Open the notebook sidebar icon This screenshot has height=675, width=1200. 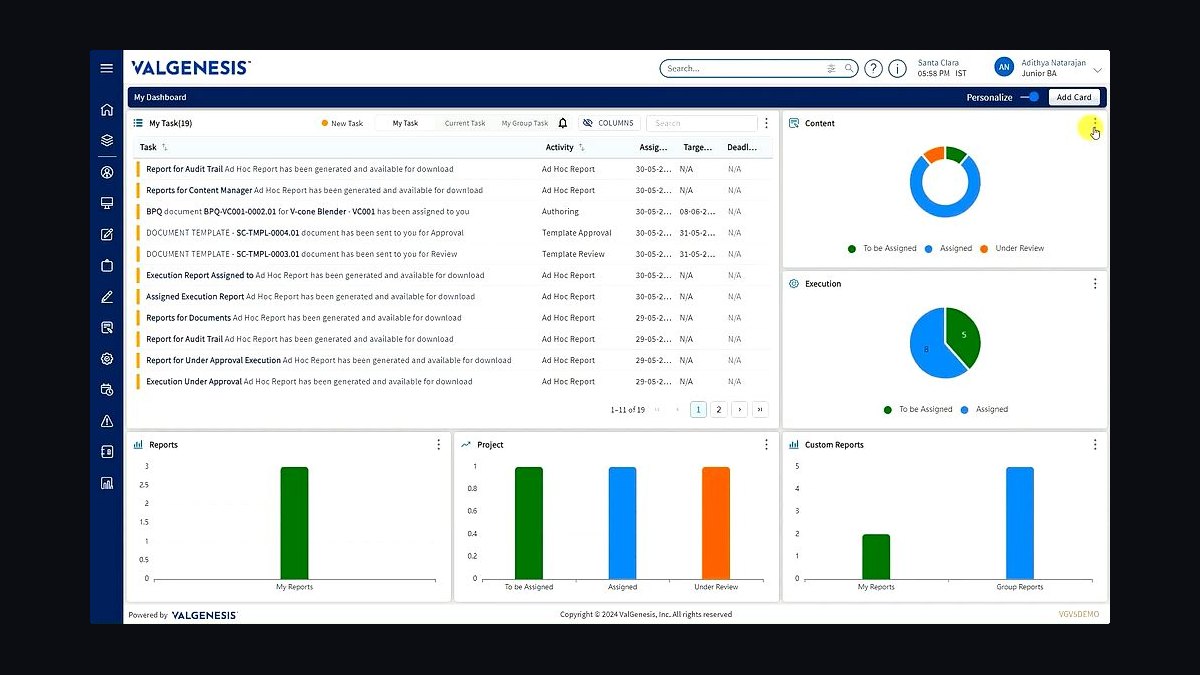(107, 452)
